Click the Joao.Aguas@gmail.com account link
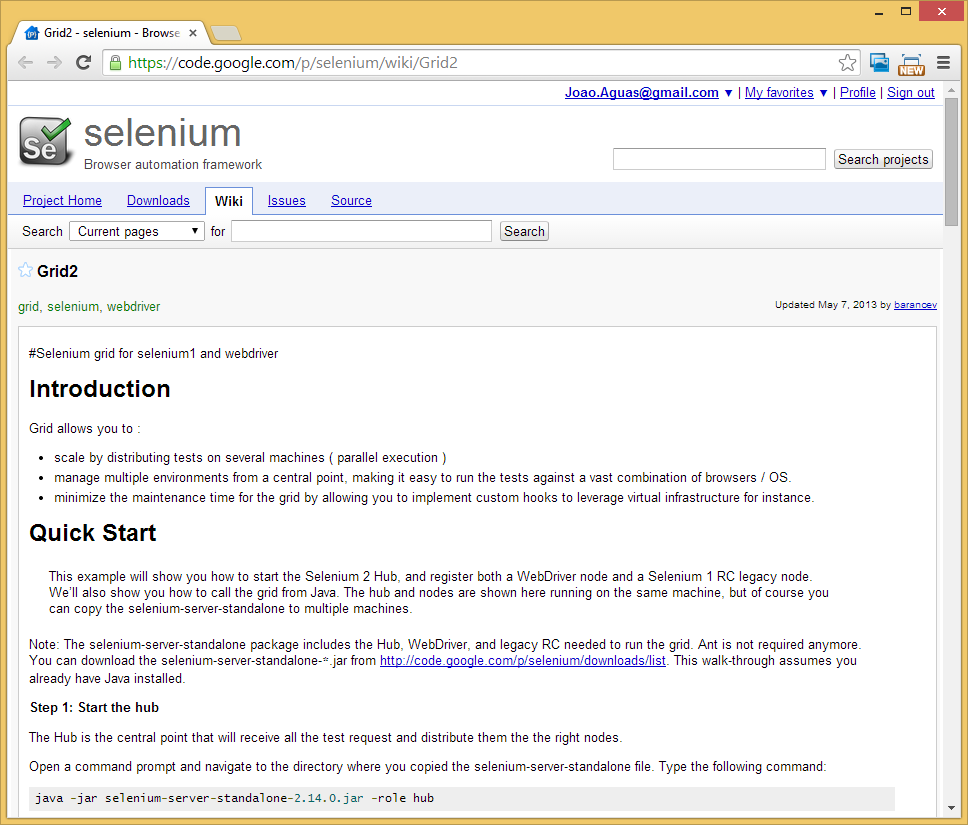This screenshot has height=825, width=968. point(641,93)
